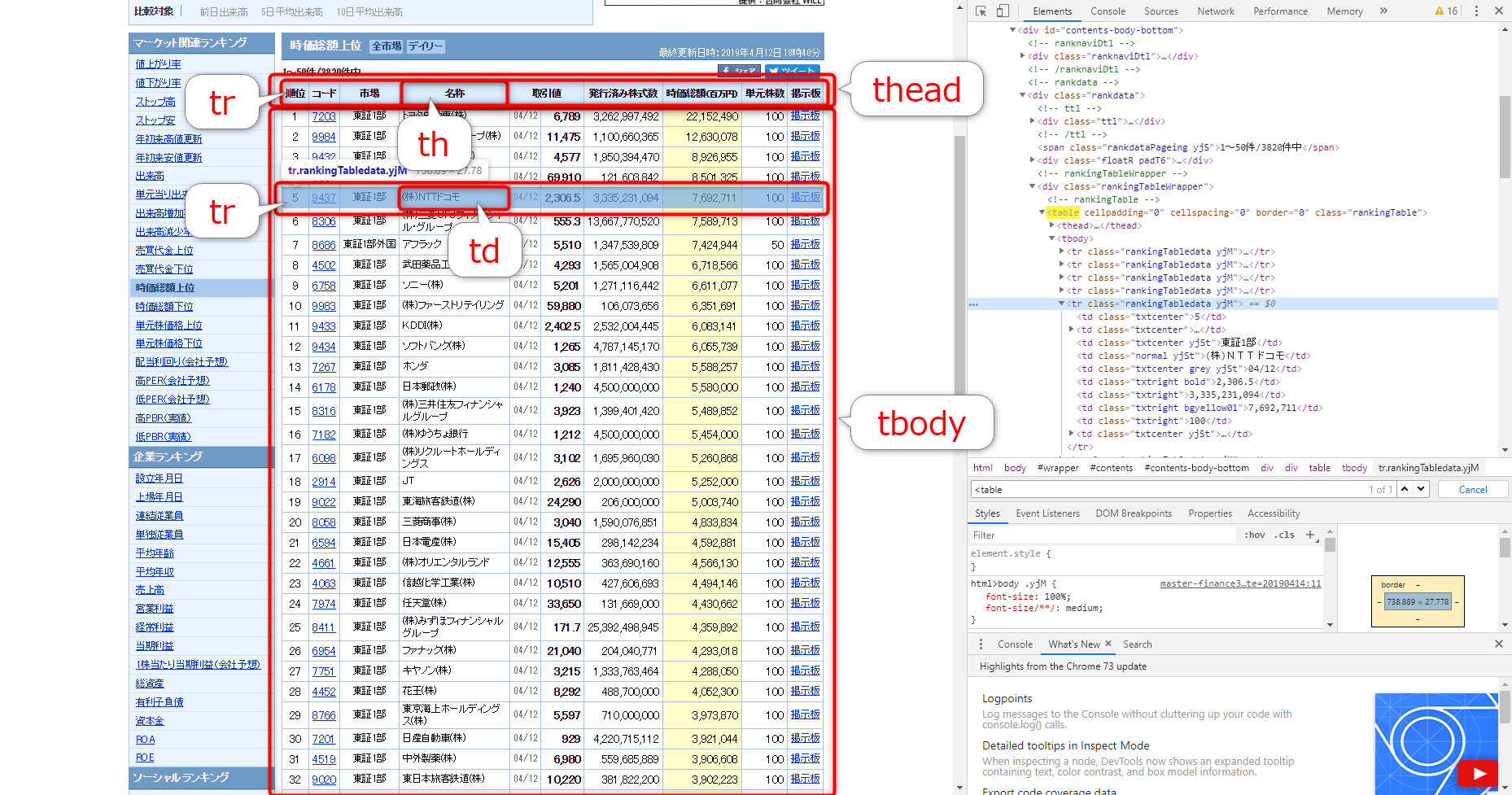Switch to the Network panel tab
The height and width of the screenshot is (795, 1512).
click(x=1216, y=11)
